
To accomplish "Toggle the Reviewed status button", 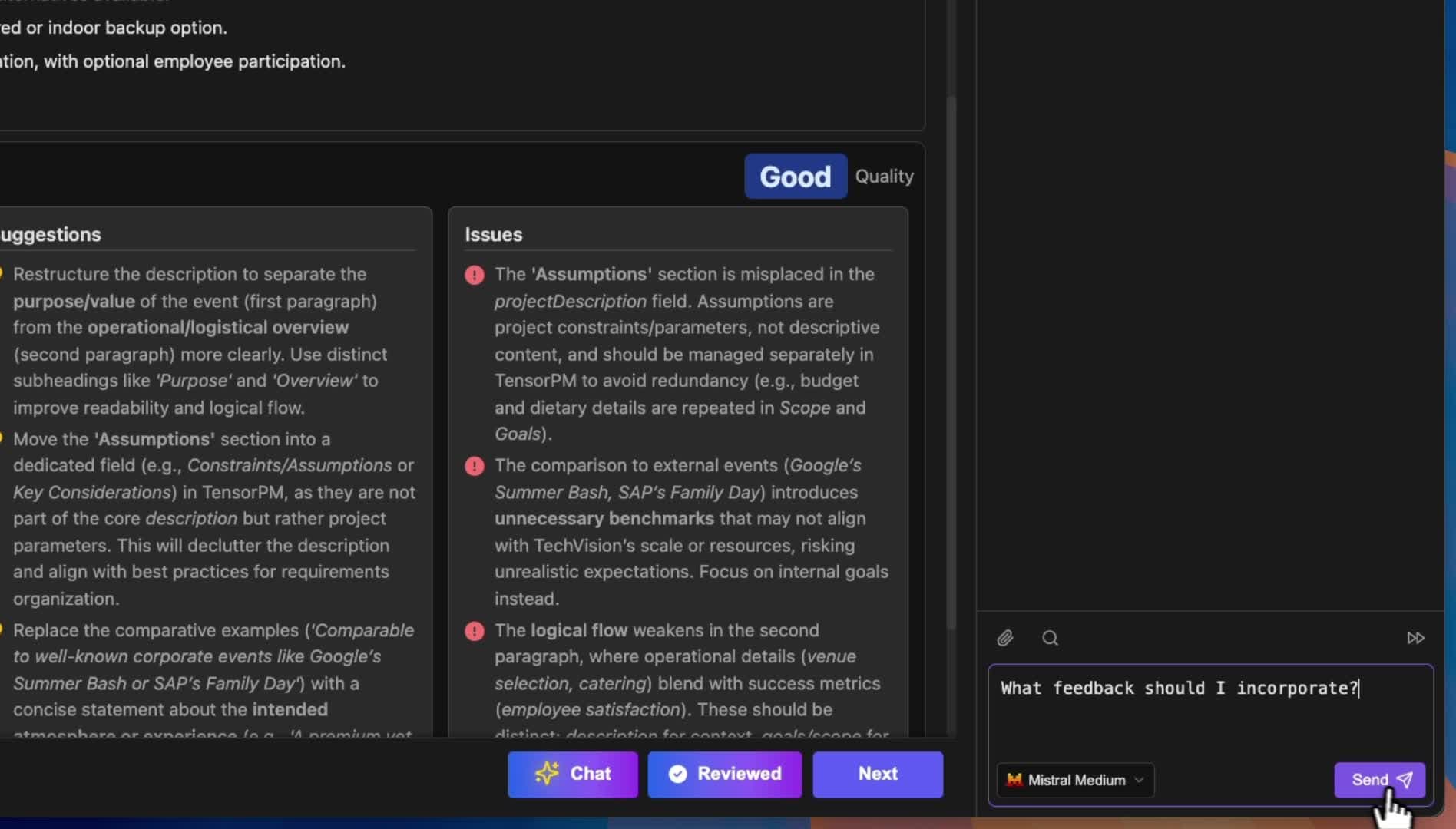I will 724,774.
